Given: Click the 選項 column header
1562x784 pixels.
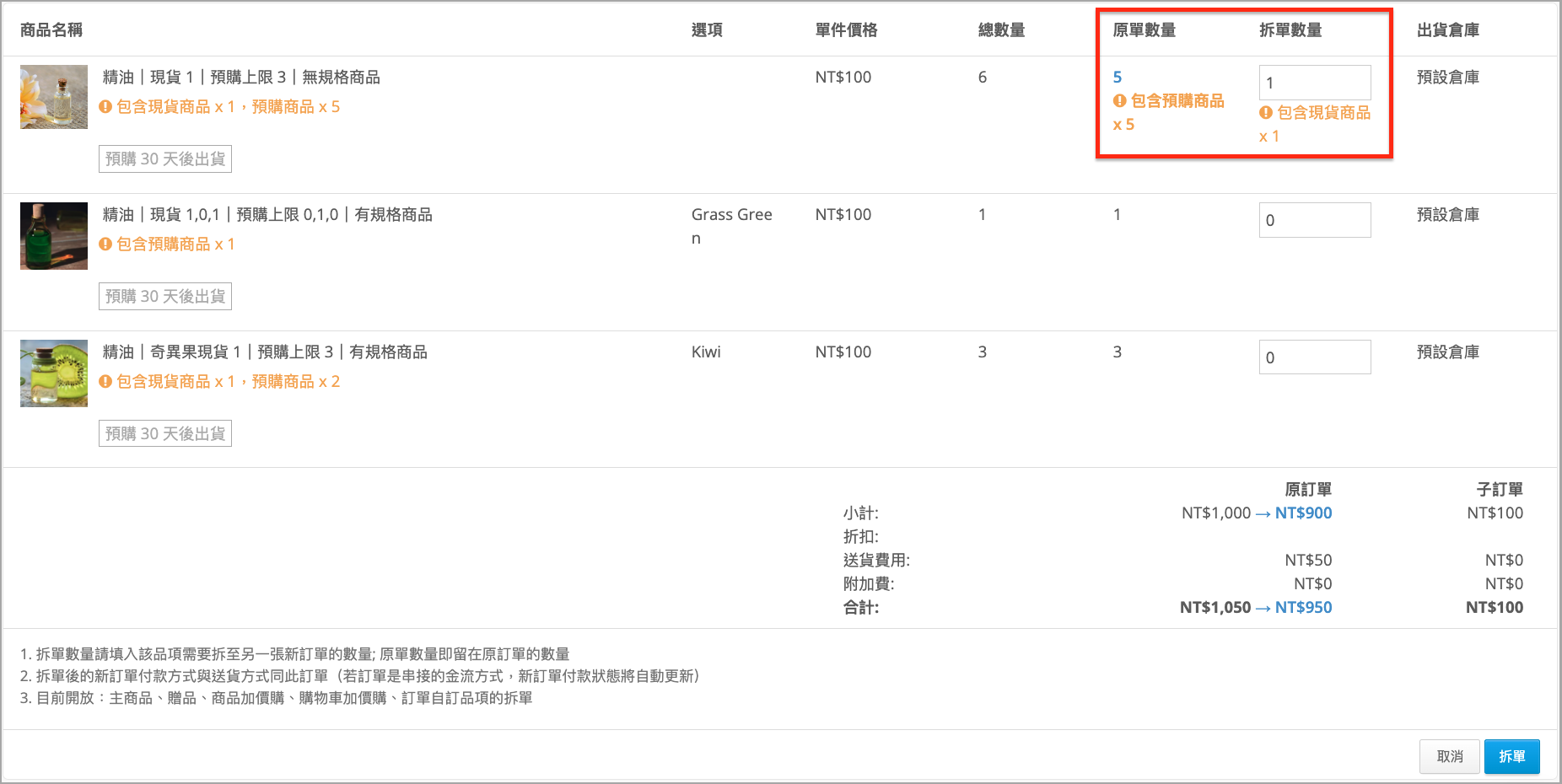Looking at the screenshot, I should [x=707, y=30].
